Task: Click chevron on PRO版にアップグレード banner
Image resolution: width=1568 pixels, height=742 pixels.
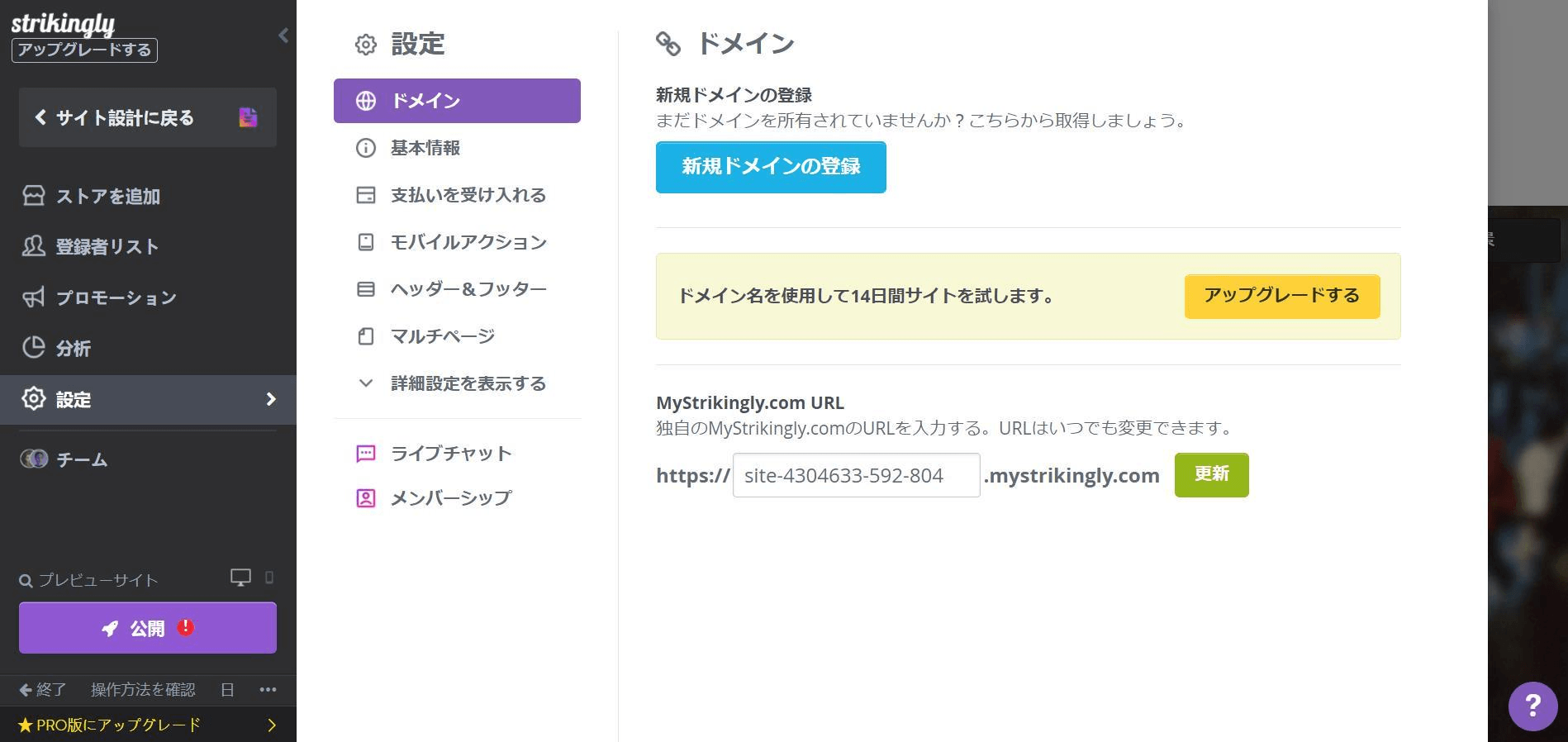Action: tap(272, 725)
